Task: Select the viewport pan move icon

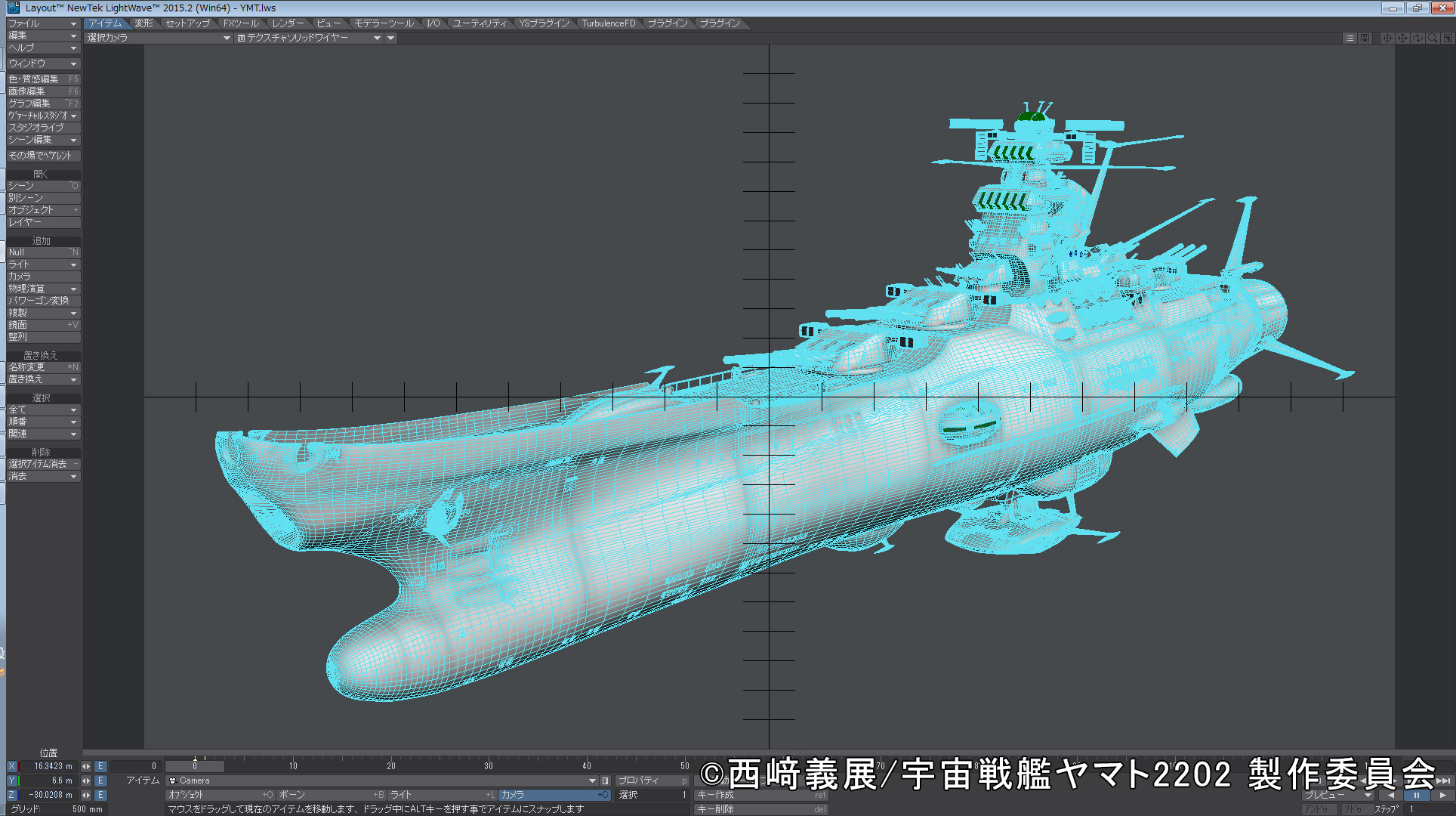Action: click(x=1402, y=38)
